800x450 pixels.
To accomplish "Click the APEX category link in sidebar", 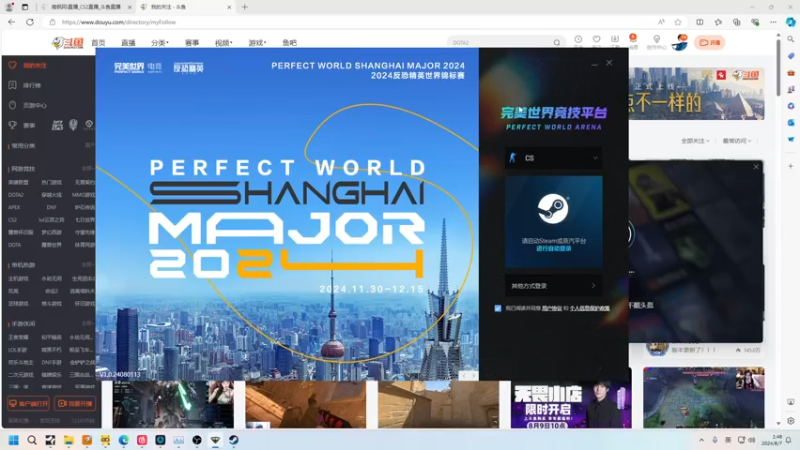I will tap(14, 207).
